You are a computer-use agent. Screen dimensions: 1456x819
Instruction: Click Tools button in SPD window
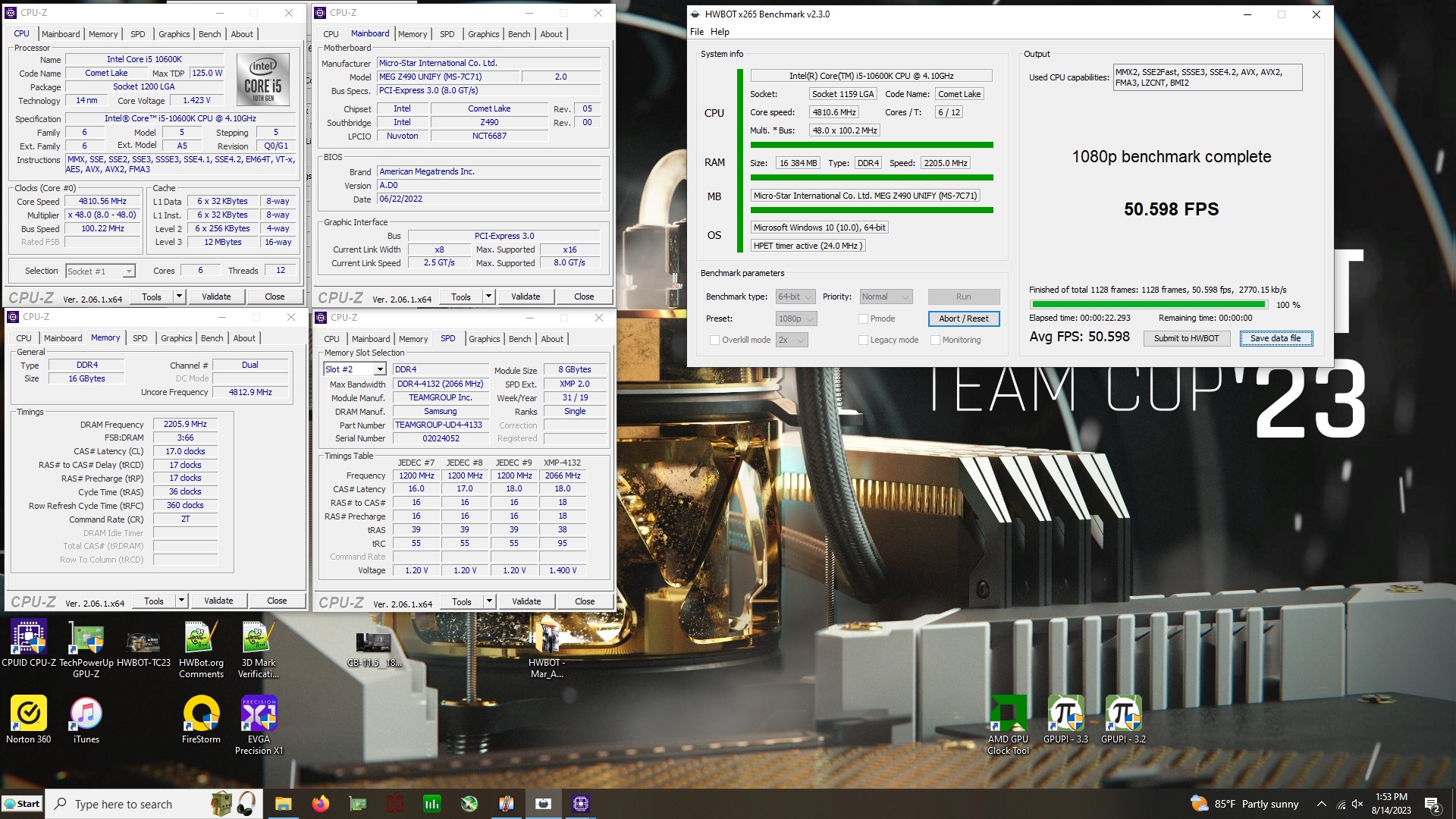462,601
